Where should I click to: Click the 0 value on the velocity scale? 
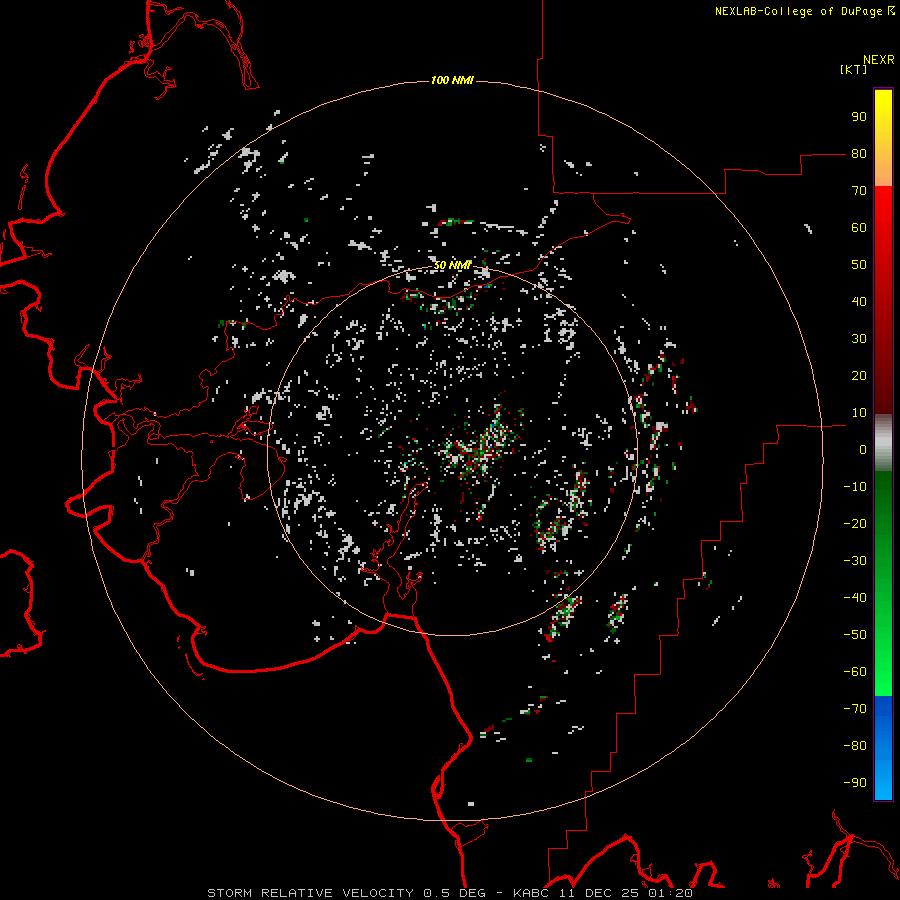(863, 450)
